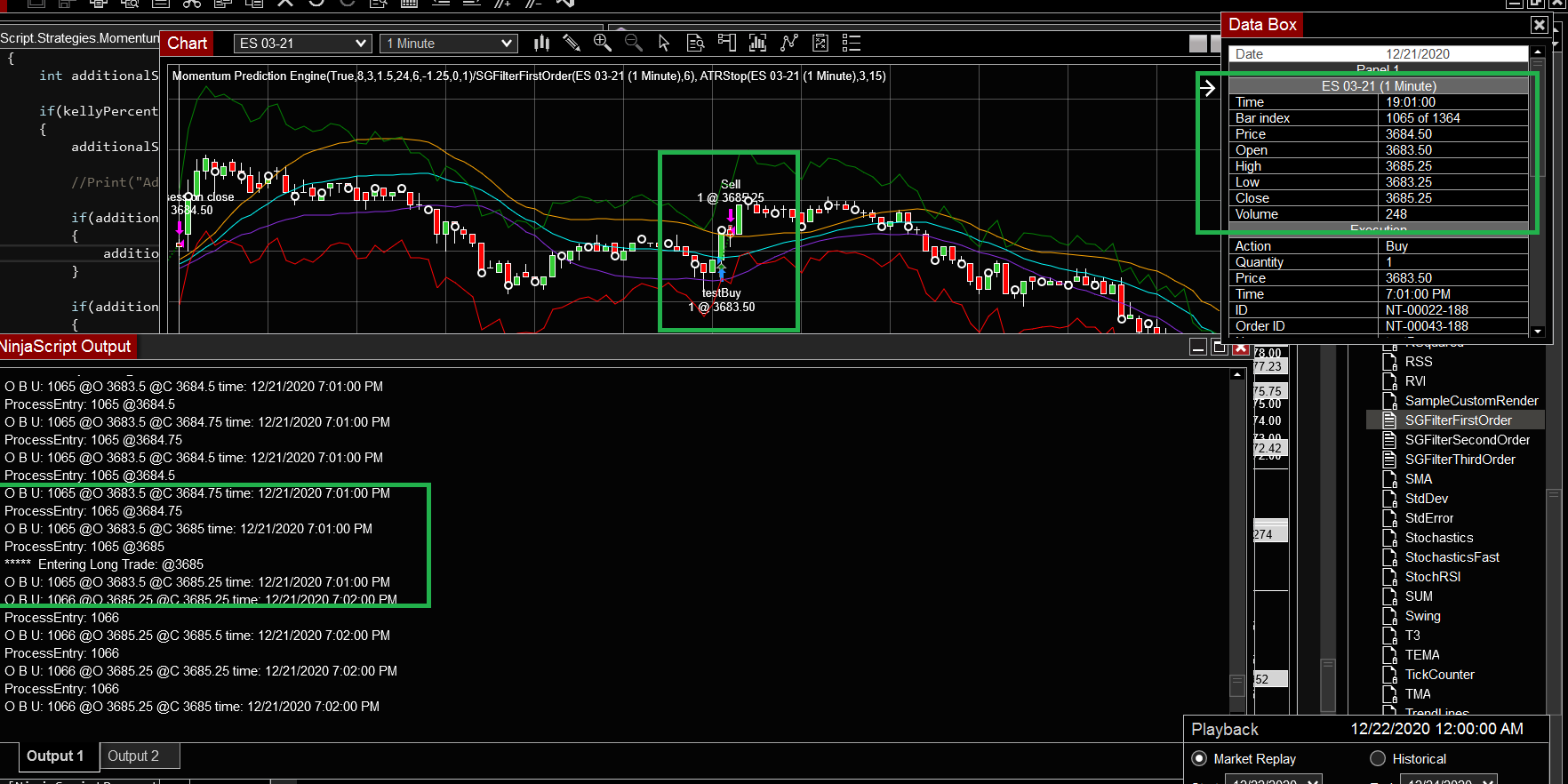
Task: Click the Output window scrollbar thumb
Action: 1237,685
